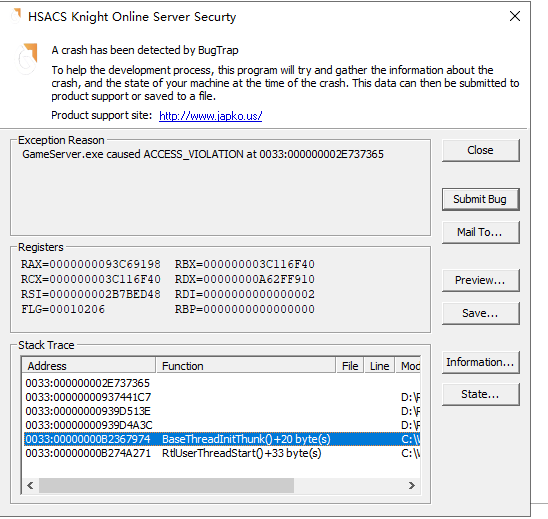Viewport: 548px width, 519px height.
Task: Open the Information... dialog
Action: coord(481,362)
